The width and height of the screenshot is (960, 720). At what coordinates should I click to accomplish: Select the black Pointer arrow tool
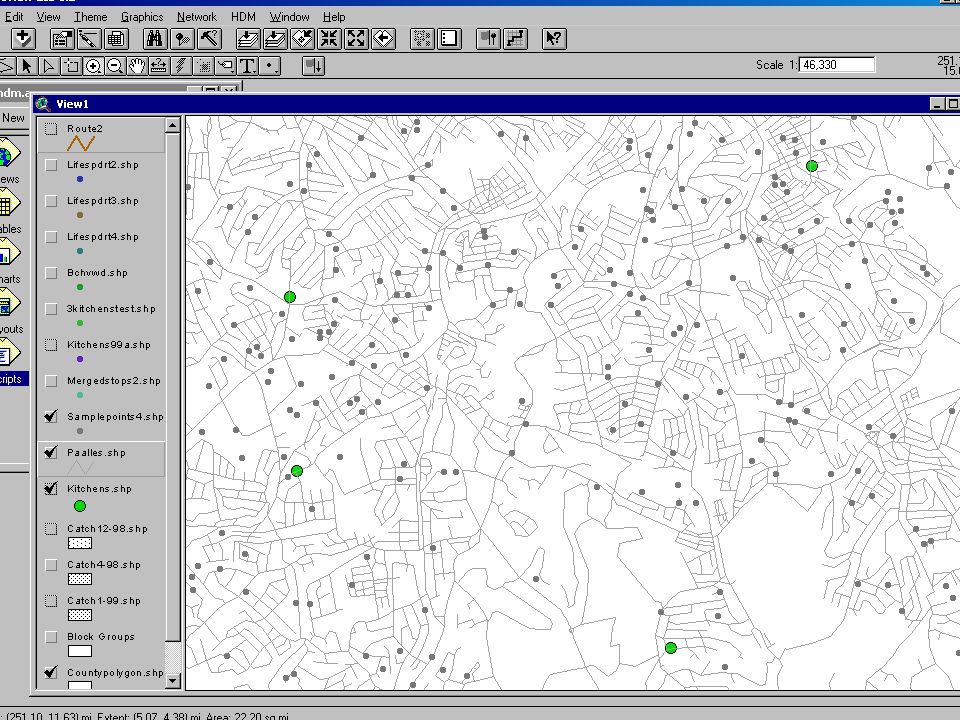(x=27, y=66)
